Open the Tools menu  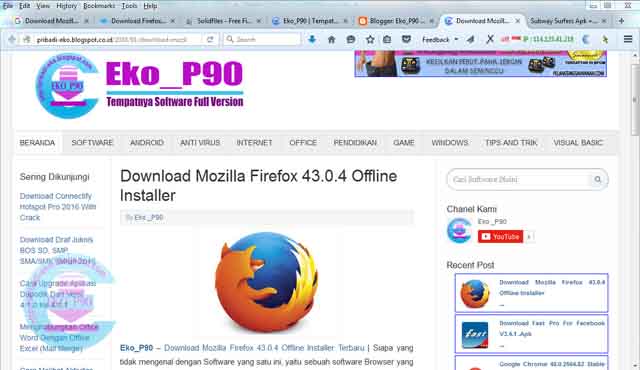(129, 6)
